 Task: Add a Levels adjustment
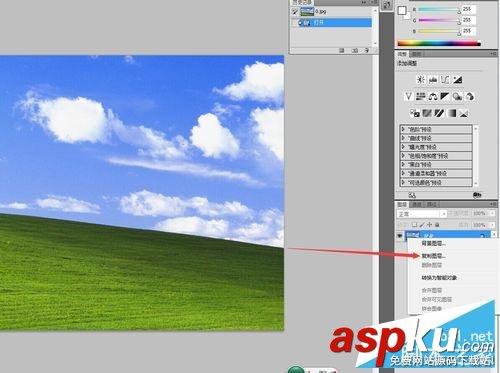click(x=433, y=80)
